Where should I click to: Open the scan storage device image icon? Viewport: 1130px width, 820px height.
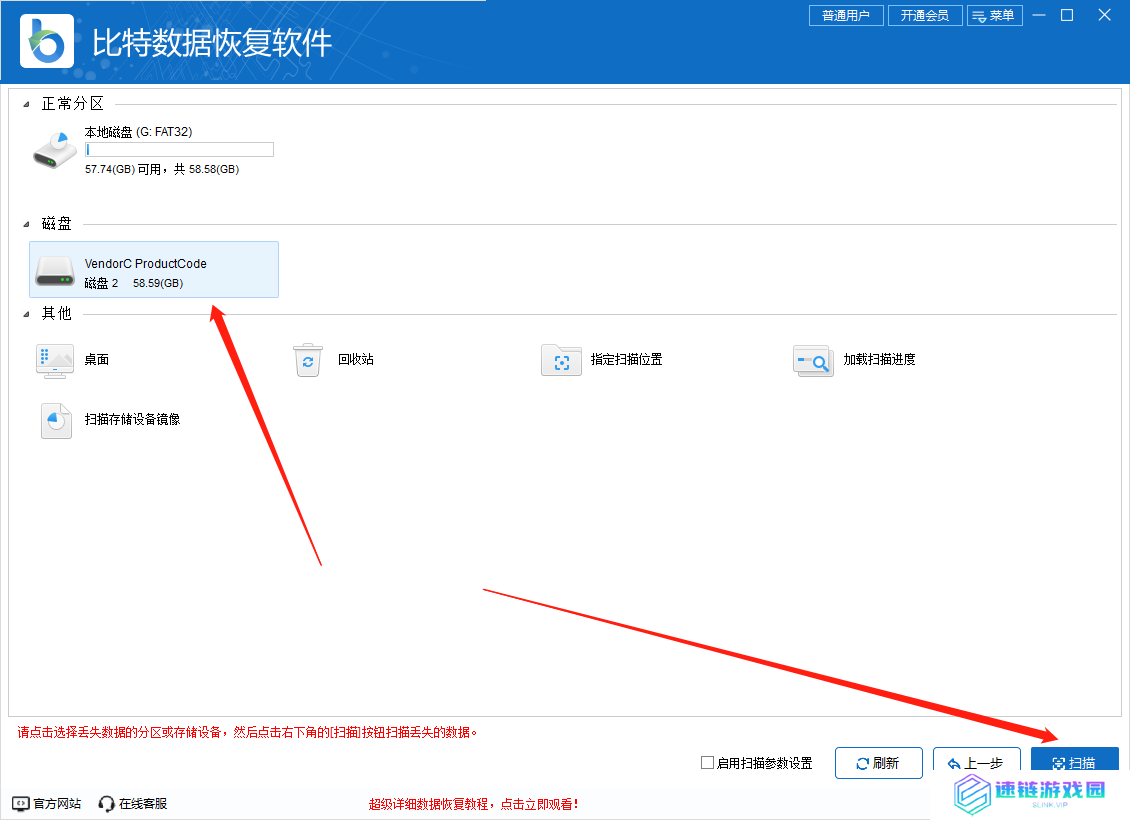click(x=56, y=420)
